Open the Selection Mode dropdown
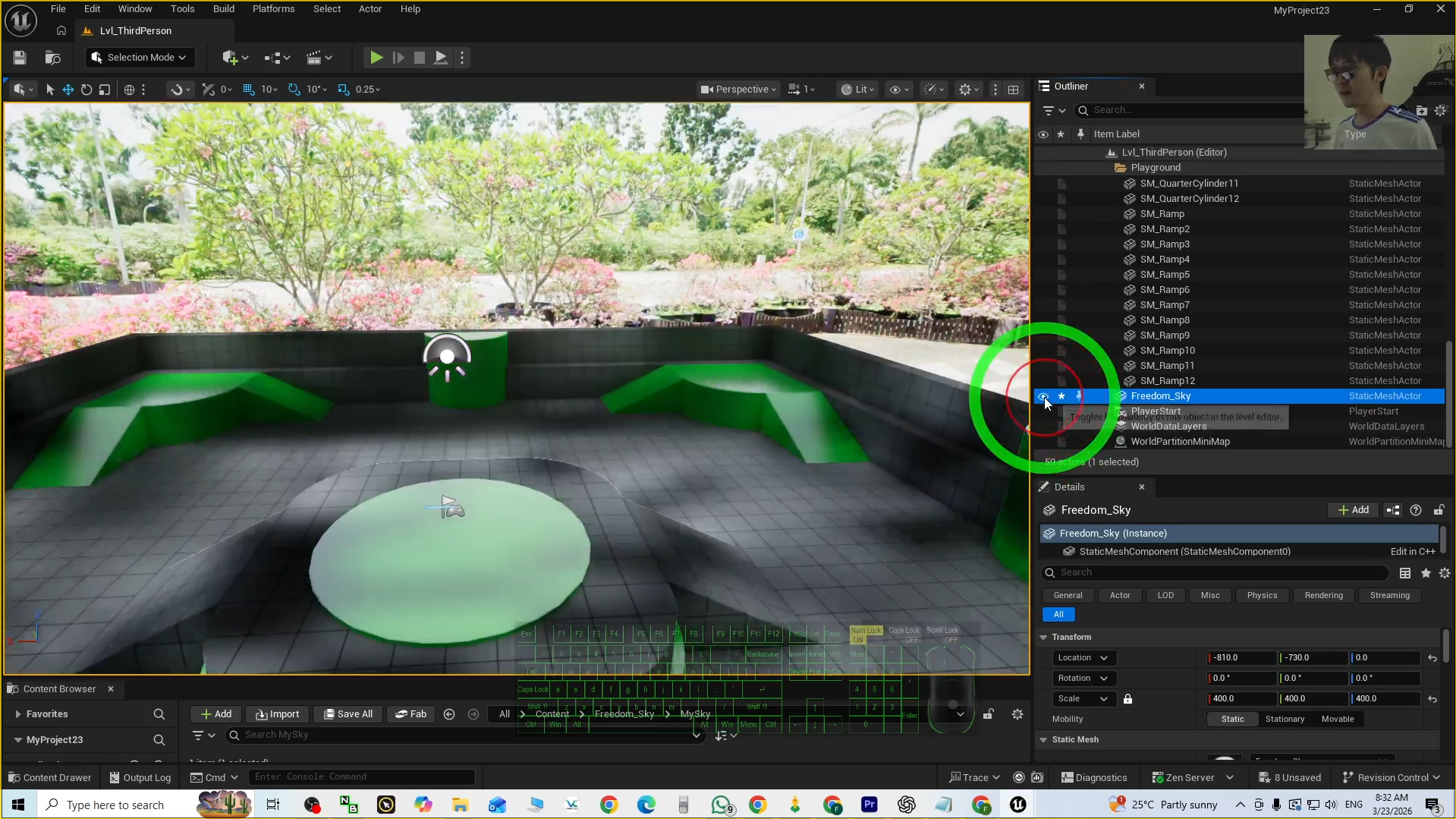 (x=140, y=57)
